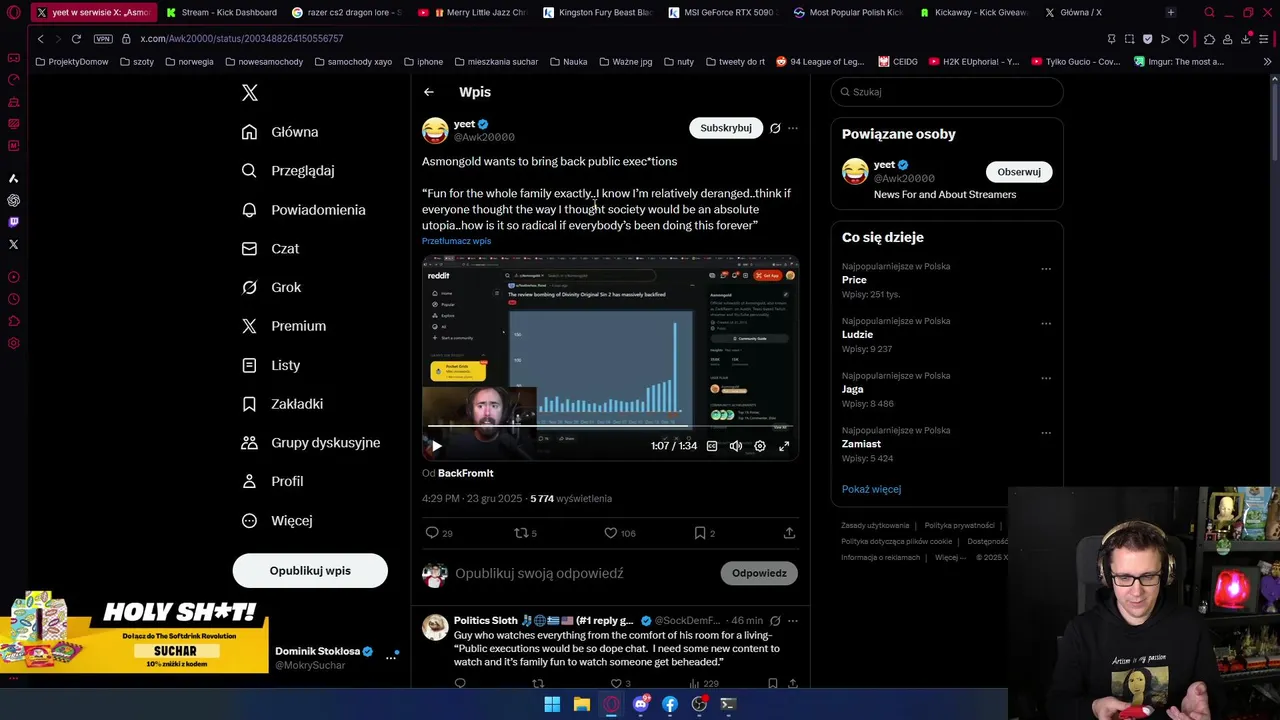Open options for the Jaga trend
The image size is (1280, 720).
[x=1046, y=379]
